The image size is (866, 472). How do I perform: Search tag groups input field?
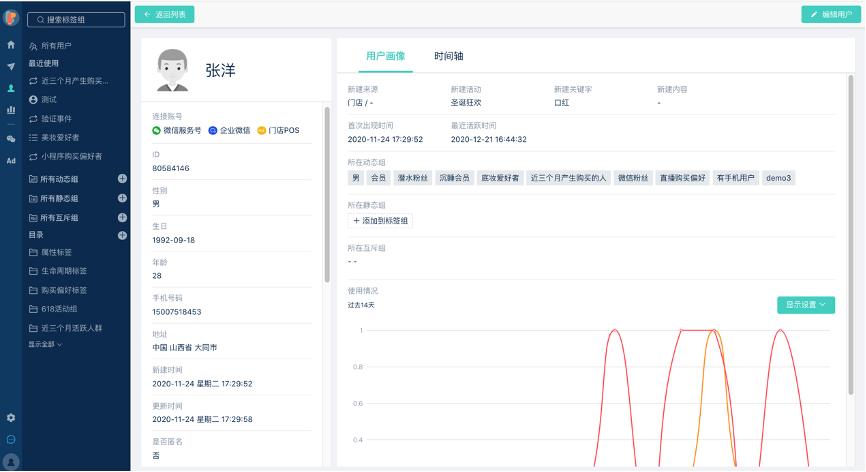[76, 19]
